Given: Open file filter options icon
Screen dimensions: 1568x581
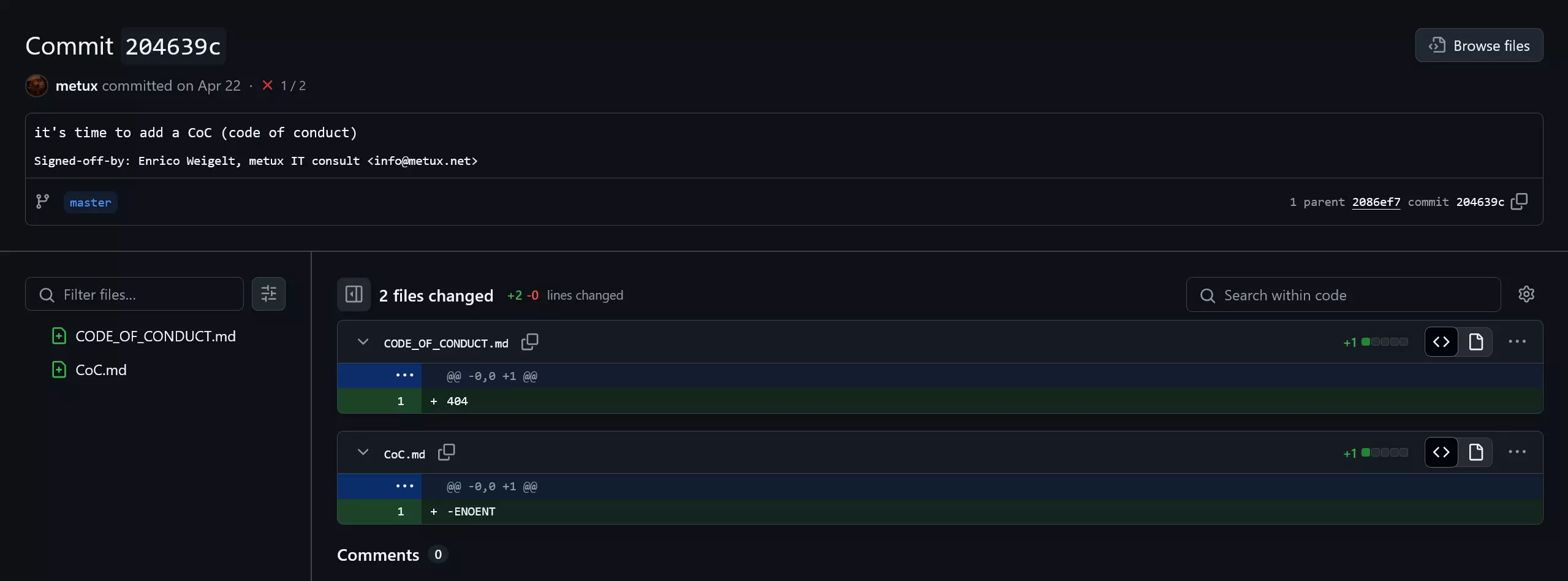Looking at the screenshot, I should pyautogui.click(x=269, y=294).
